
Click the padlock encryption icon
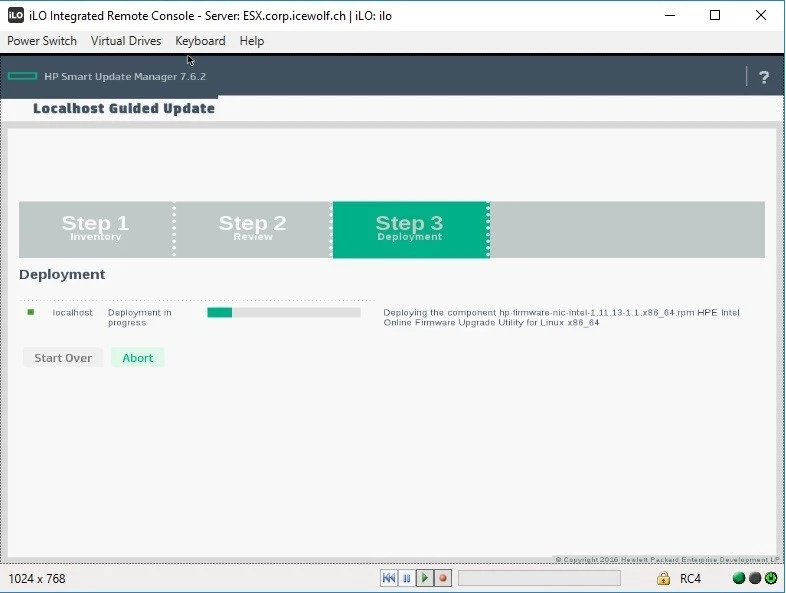(663, 578)
